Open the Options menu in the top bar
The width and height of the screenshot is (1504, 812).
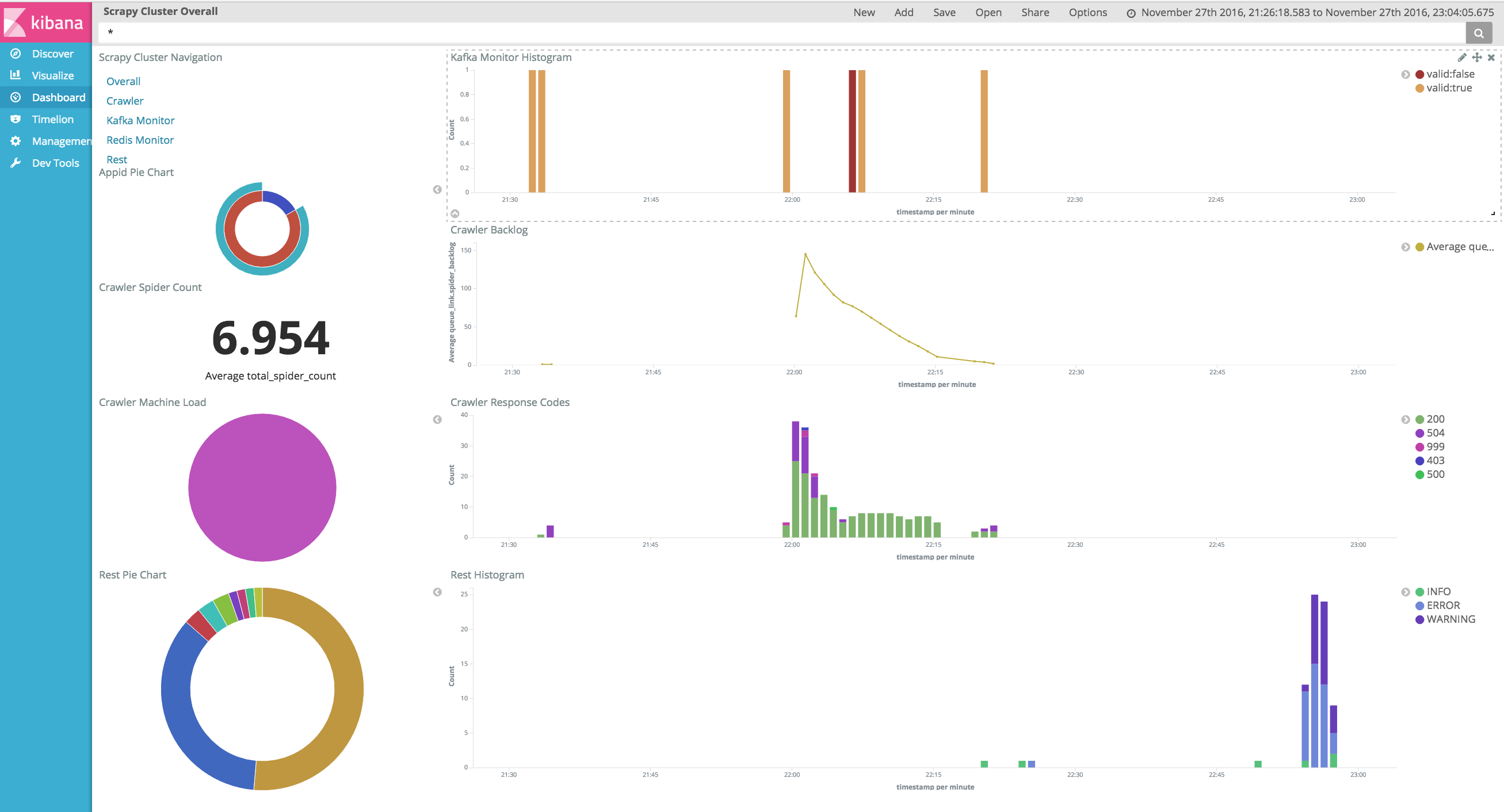click(1087, 12)
